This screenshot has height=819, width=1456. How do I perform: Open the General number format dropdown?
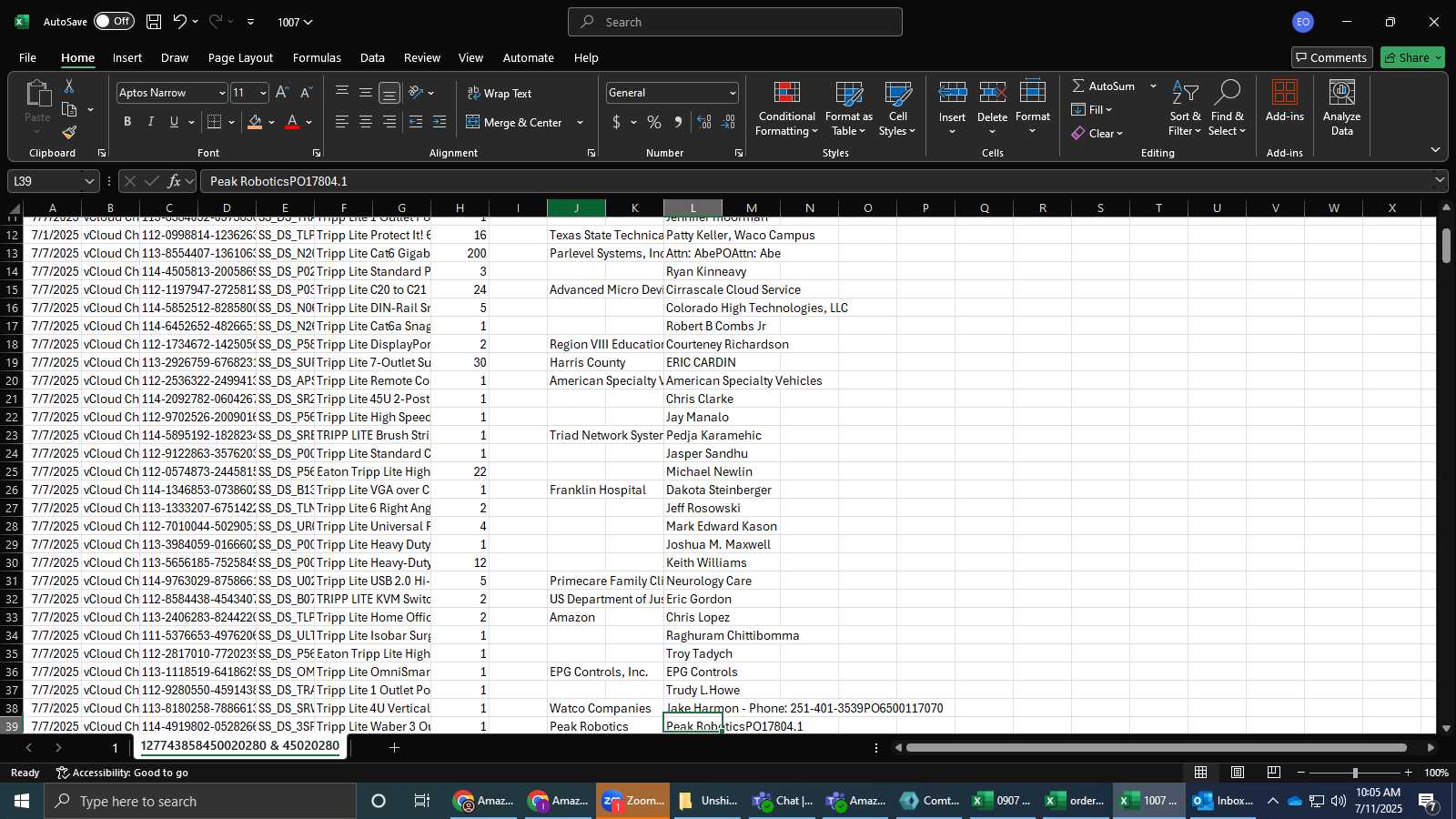(733, 93)
